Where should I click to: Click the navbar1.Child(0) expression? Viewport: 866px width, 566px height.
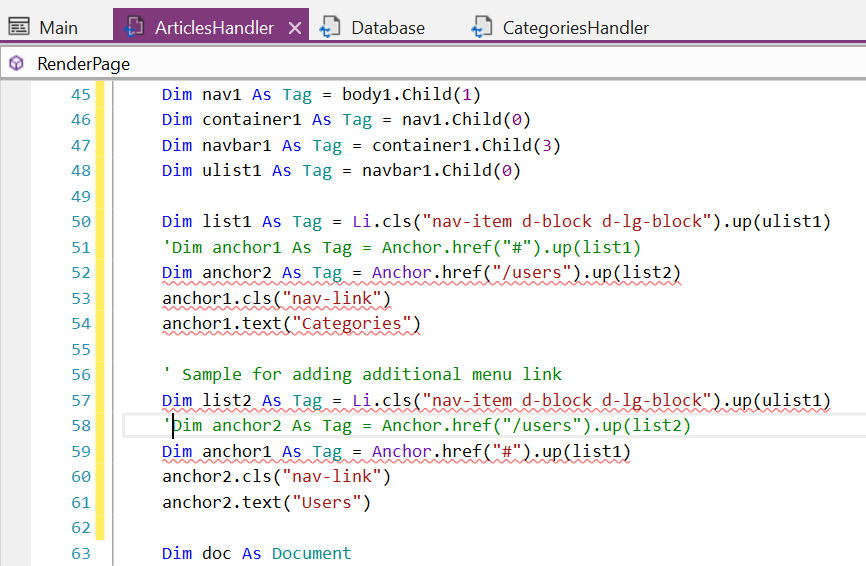click(441, 171)
